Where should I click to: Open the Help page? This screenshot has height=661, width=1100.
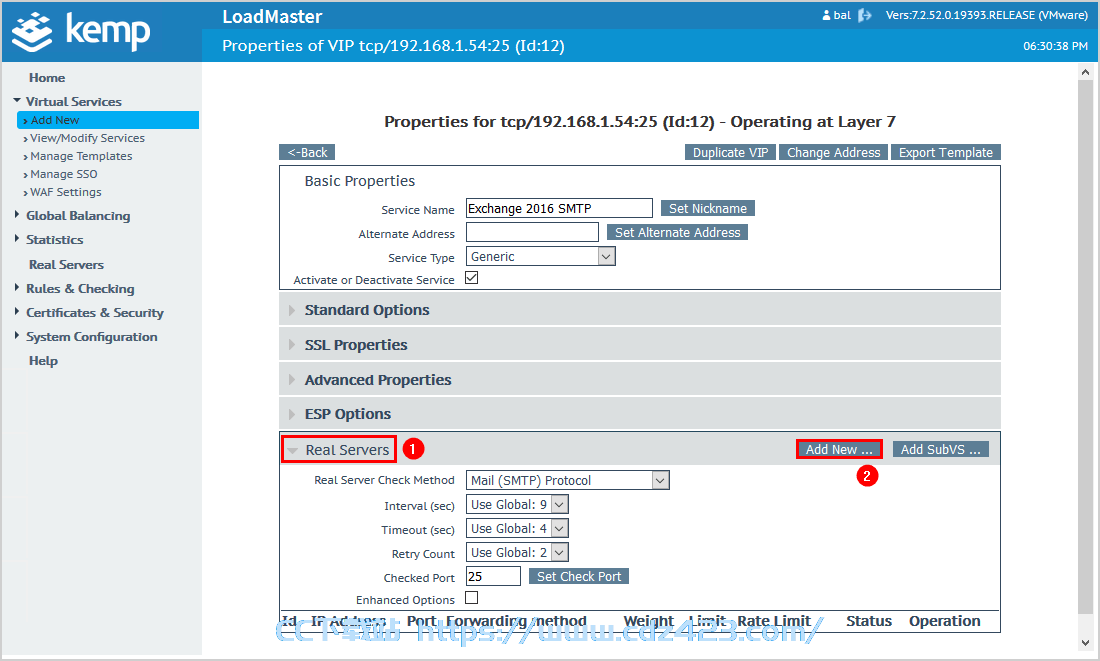pyautogui.click(x=43, y=361)
